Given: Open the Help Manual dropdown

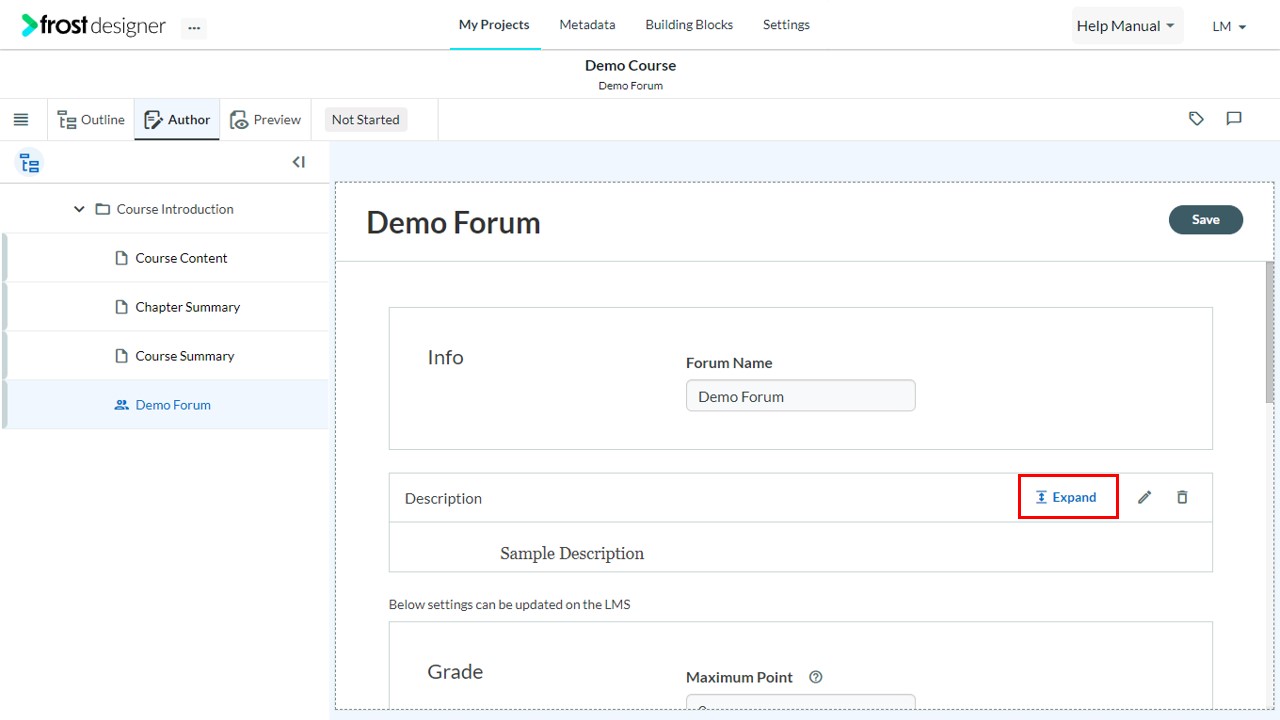Looking at the screenshot, I should pyautogui.click(x=1126, y=26).
